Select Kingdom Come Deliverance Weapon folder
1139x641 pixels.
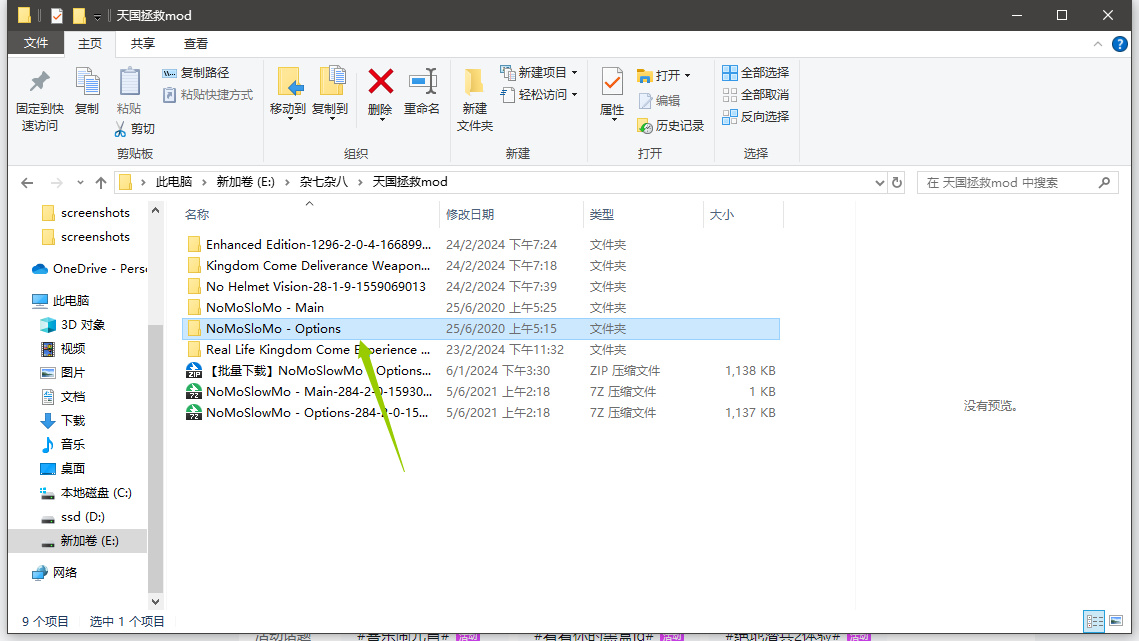tap(480, 266)
